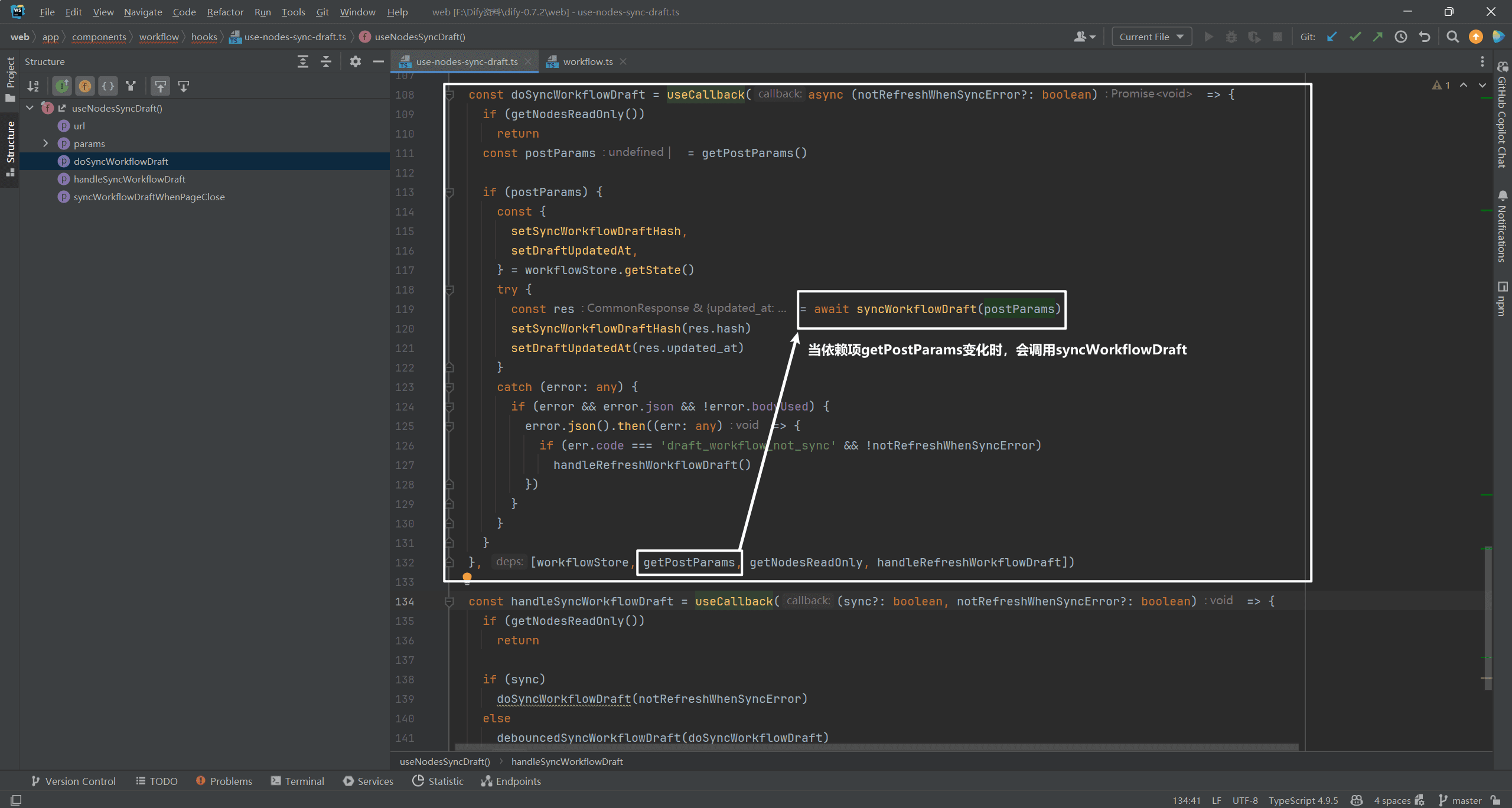
Task: Toggle sort alphabetically in Structure panel
Action: point(33,86)
